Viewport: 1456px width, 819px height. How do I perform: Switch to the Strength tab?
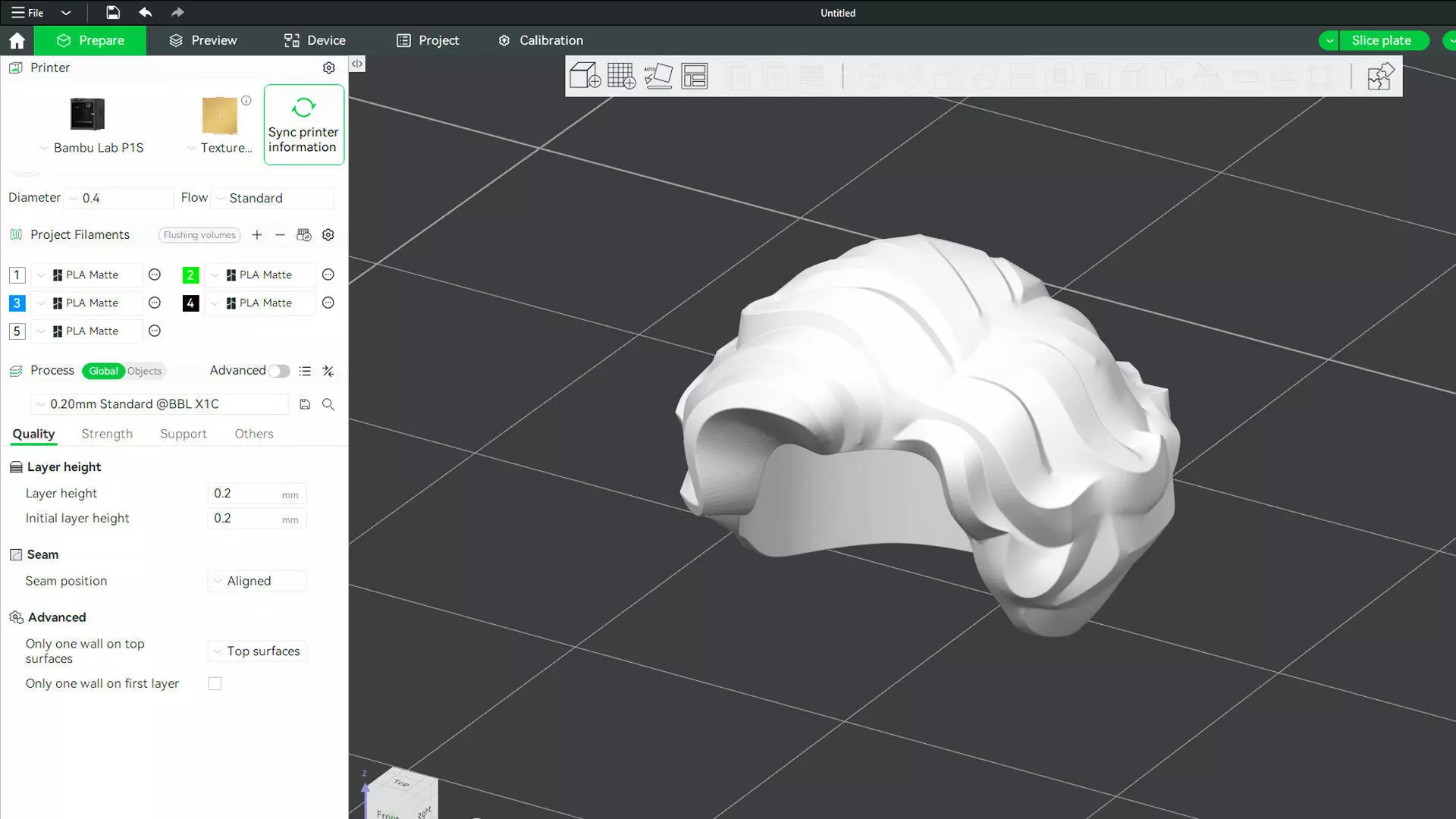(x=107, y=434)
